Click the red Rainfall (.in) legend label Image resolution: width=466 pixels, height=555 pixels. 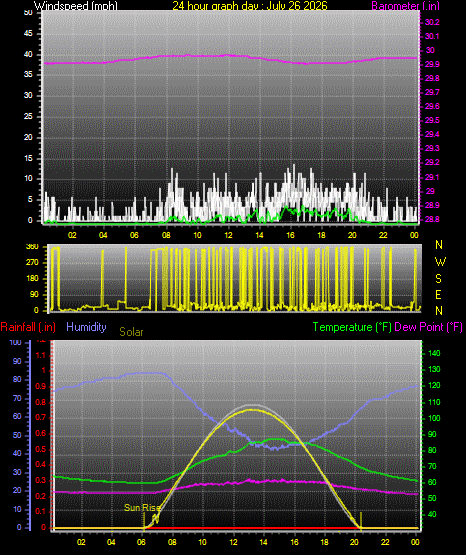pyautogui.click(x=28, y=327)
